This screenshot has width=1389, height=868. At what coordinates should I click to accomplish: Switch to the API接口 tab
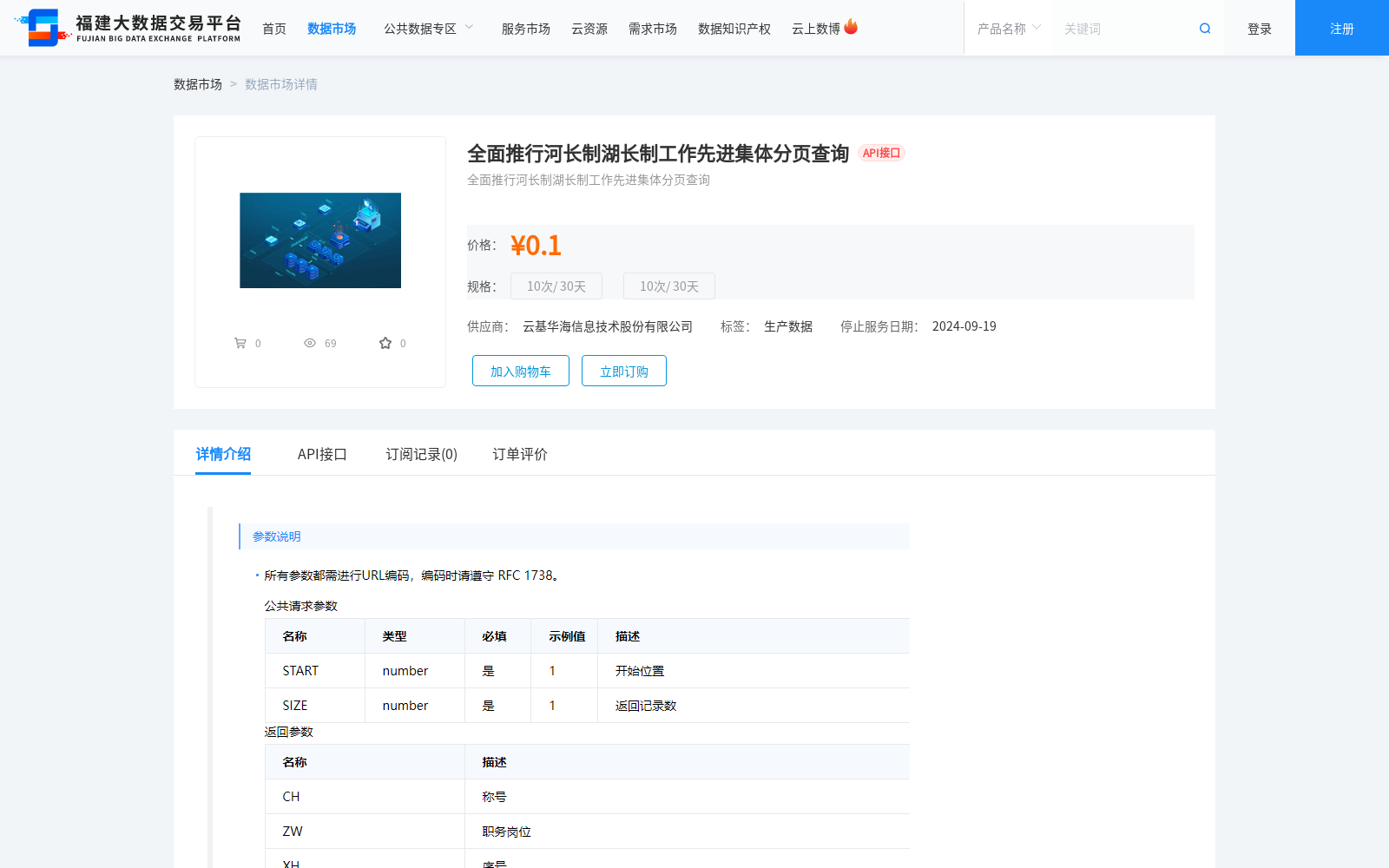322,454
